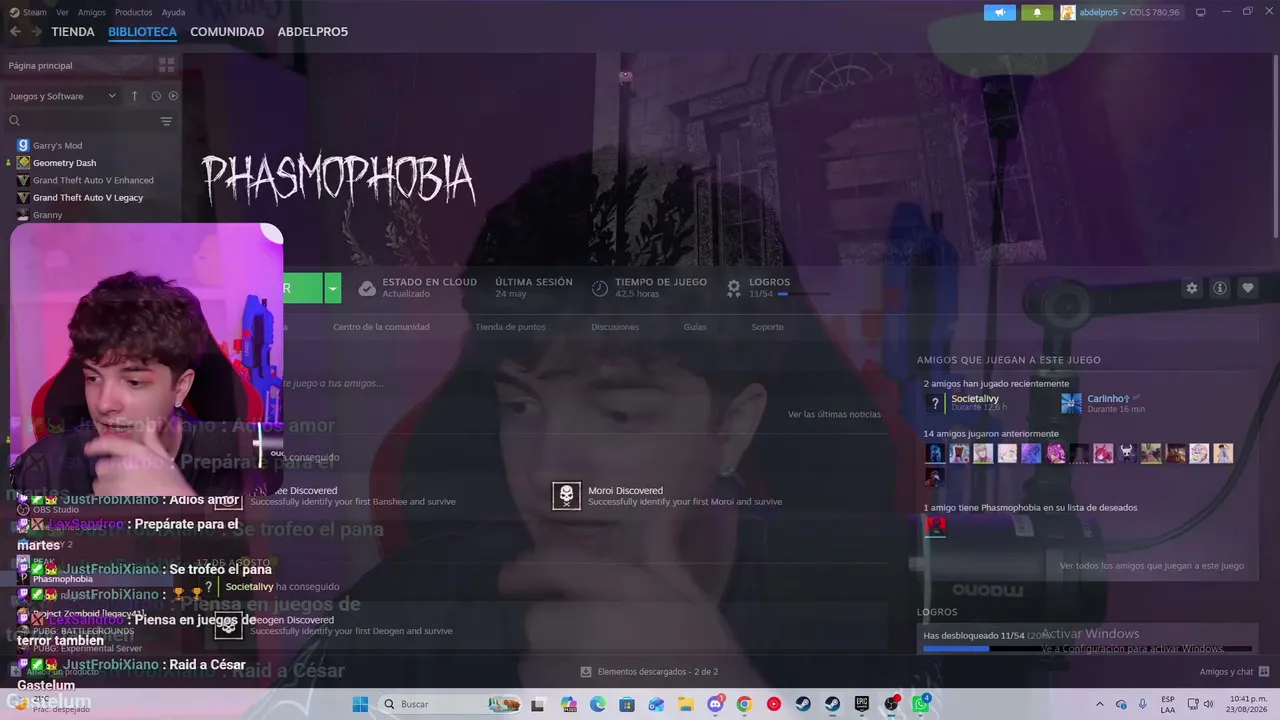Open Steam notifications bell
This screenshot has height=720, width=1280.
click(1037, 12)
